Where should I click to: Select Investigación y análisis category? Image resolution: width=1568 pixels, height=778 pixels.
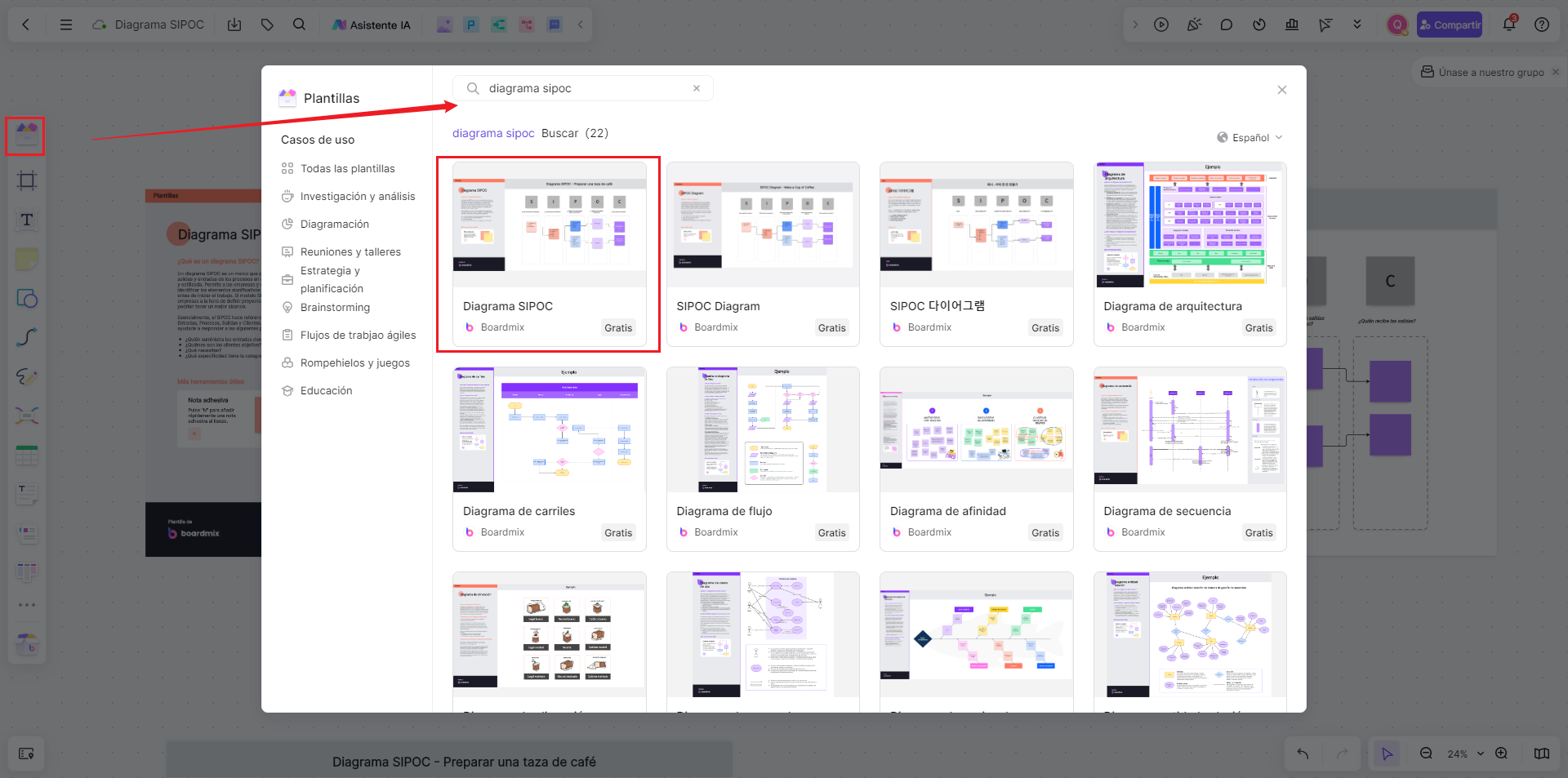[x=348, y=196]
